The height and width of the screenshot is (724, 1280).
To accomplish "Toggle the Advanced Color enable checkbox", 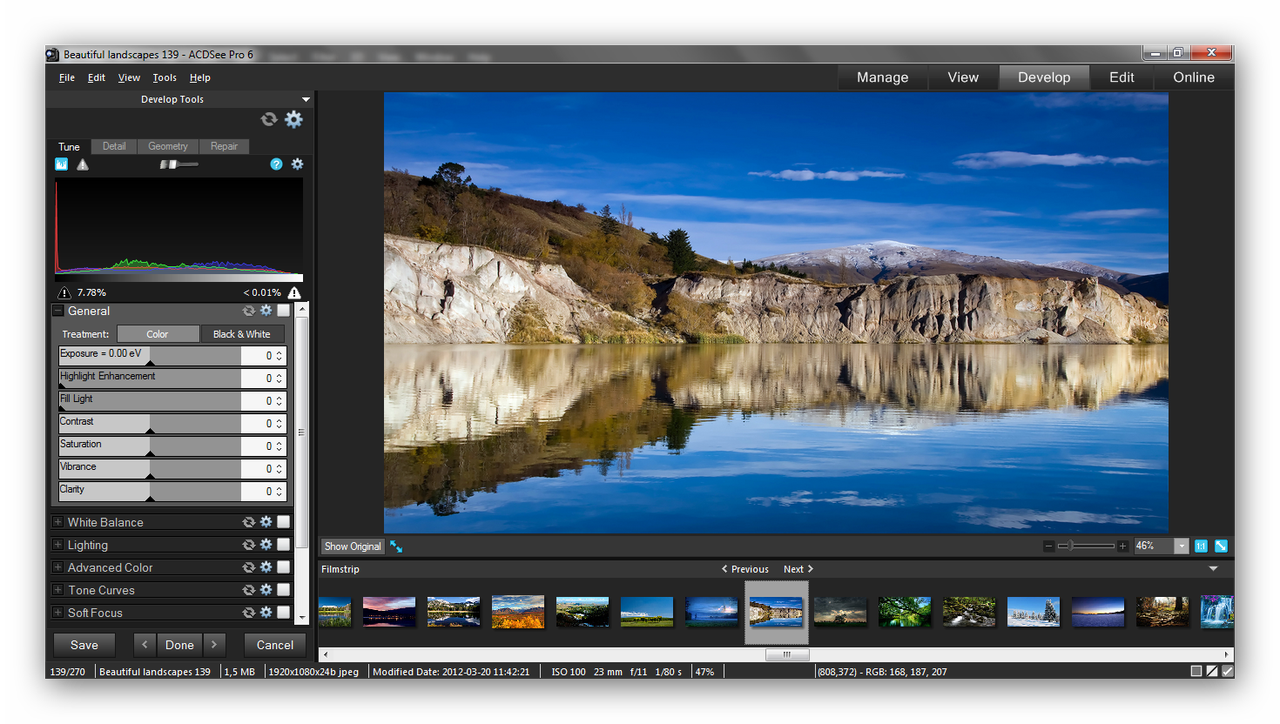I will coord(284,567).
